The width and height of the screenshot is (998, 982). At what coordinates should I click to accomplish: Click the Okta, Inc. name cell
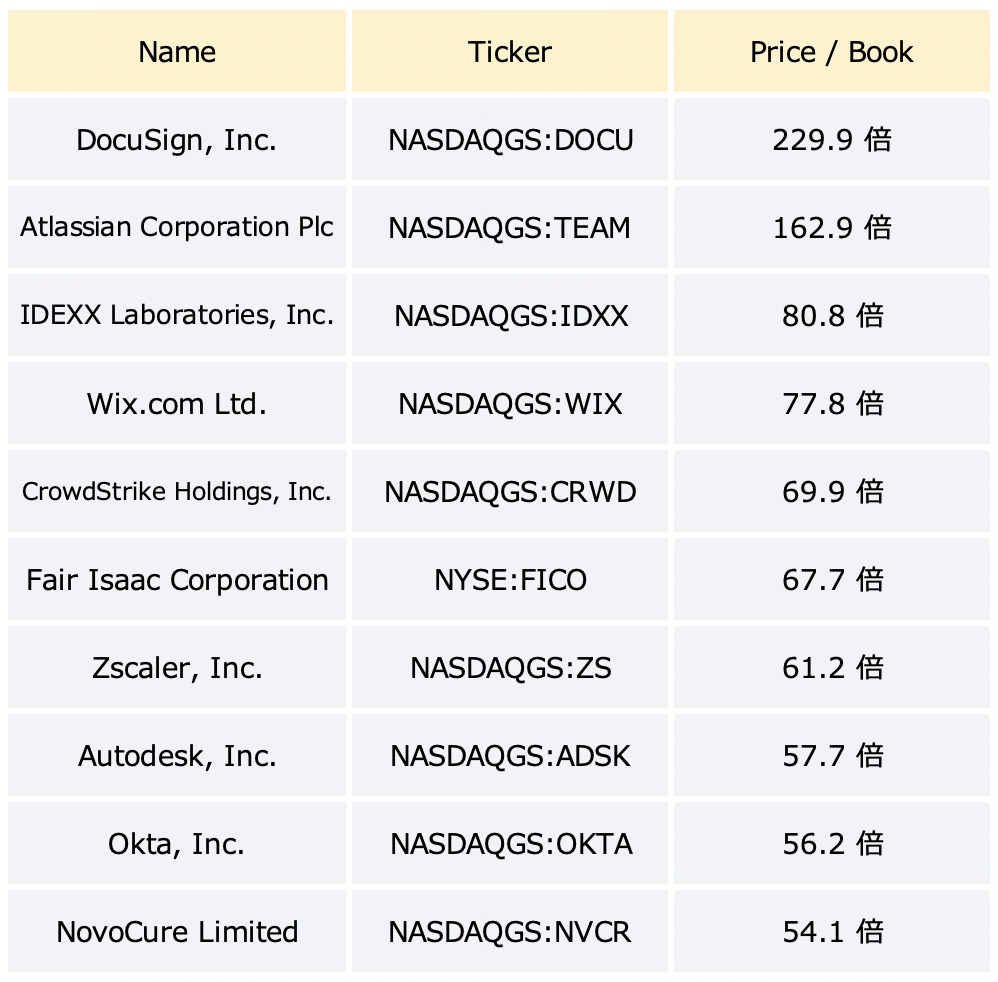[177, 844]
